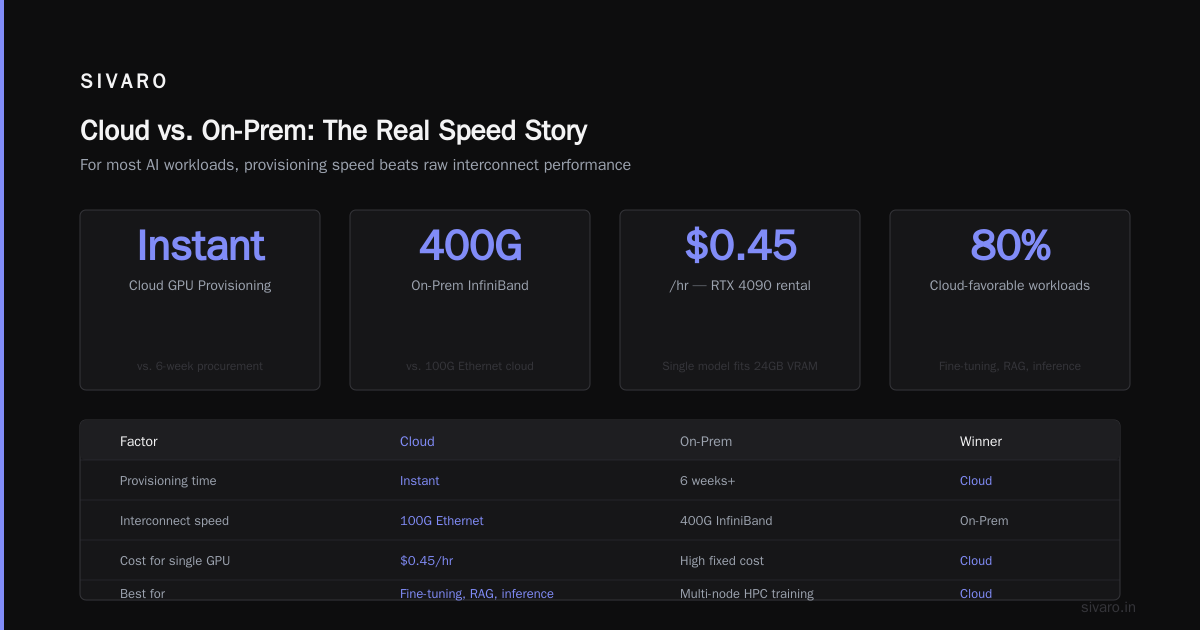Screen dimensions: 1200x630
Task: Select the "Cloud GPU Provisioning" card label
Action: click(x=200, y=286)
